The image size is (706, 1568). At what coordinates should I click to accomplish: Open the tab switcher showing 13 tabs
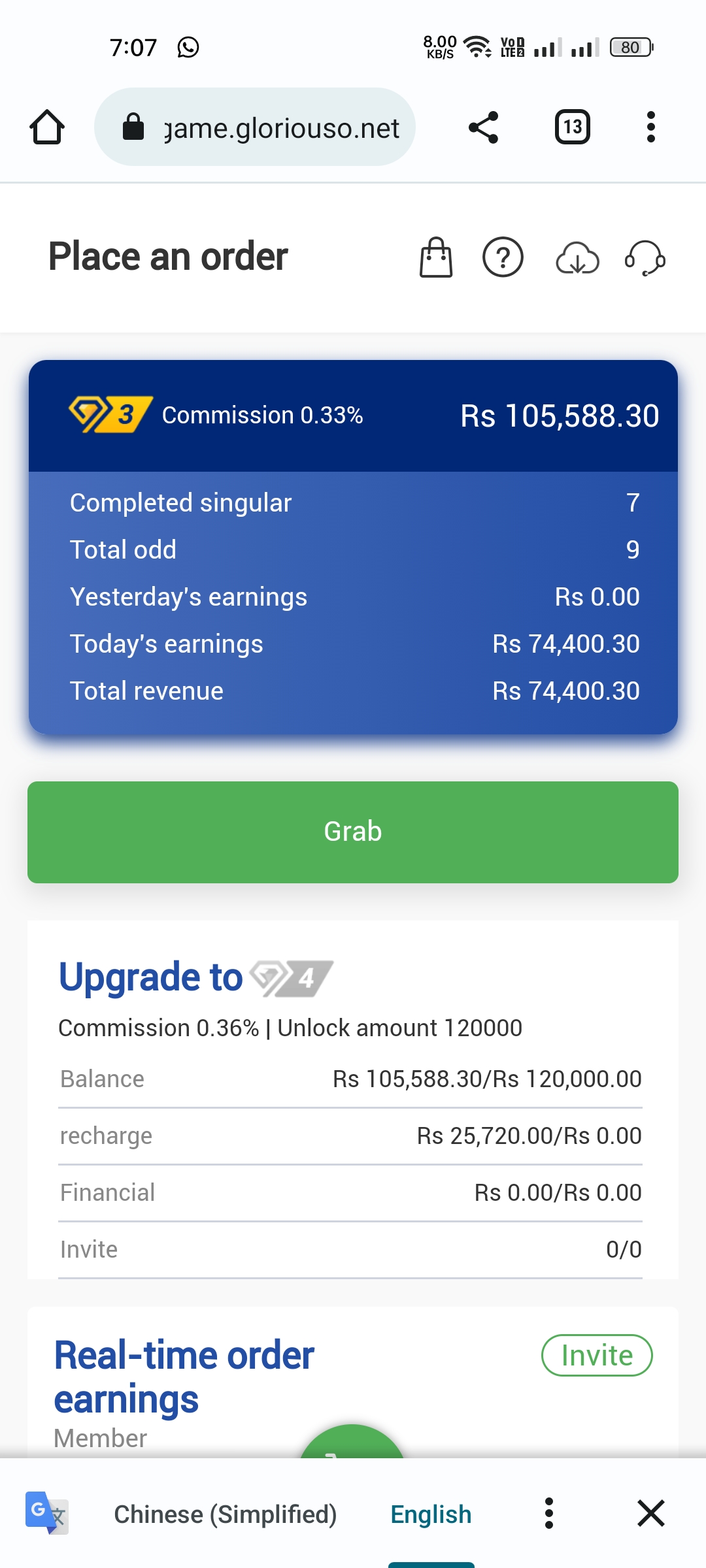coord(573,127)
